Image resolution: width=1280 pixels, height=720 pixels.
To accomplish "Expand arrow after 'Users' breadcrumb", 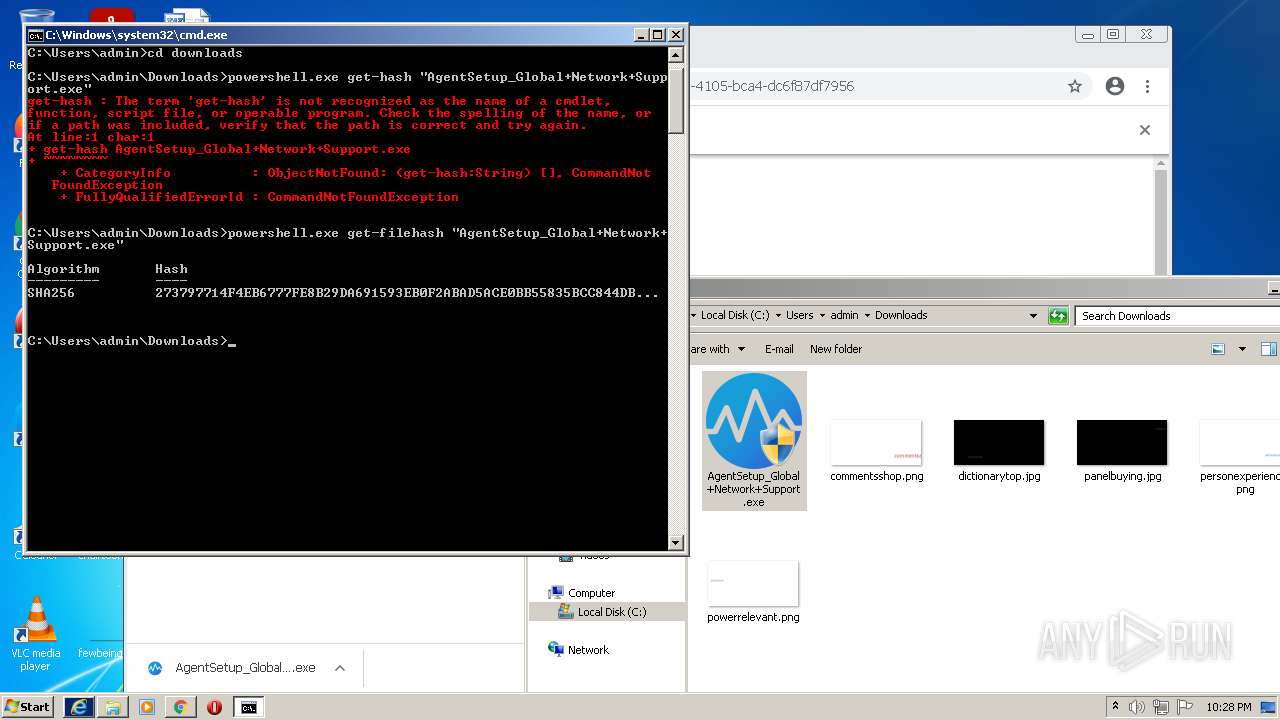I will [822, 315].
